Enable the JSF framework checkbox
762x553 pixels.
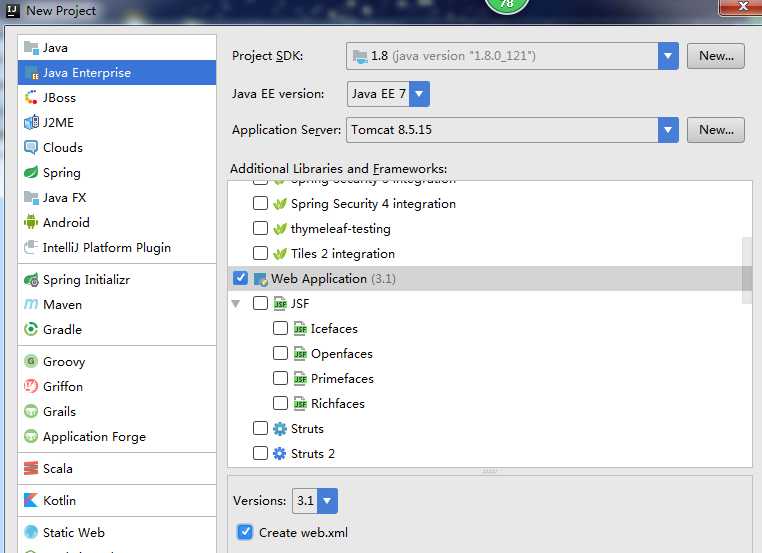pos(260,303)
